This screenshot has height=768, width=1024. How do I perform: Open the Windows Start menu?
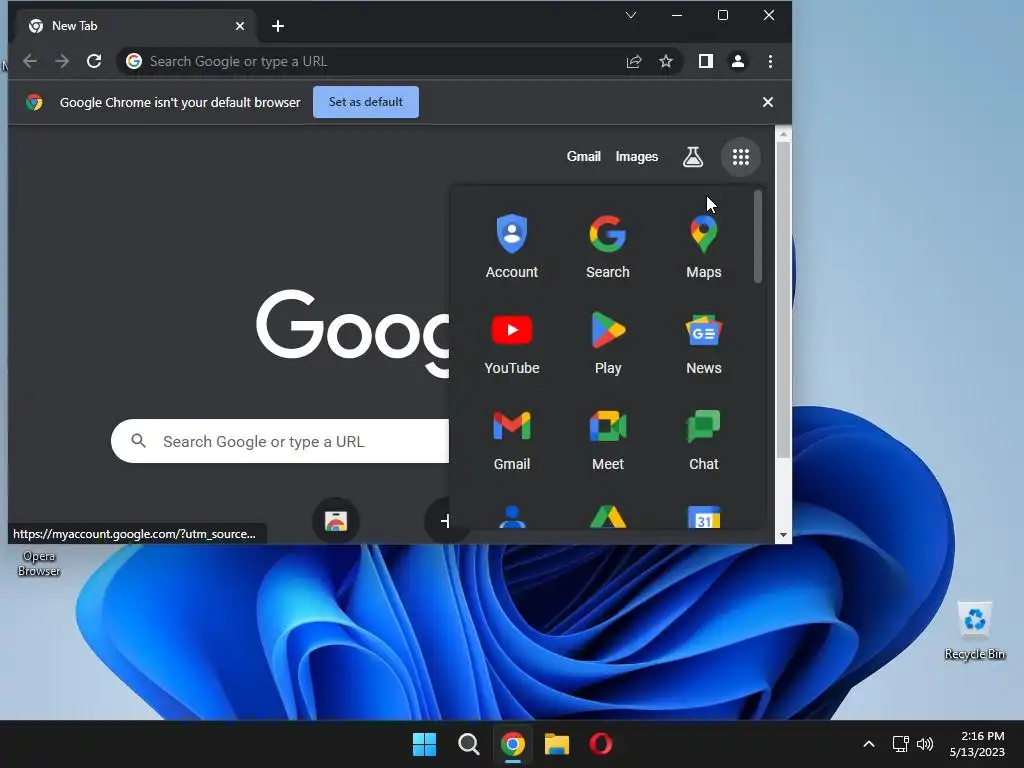(x=424, y=744)
